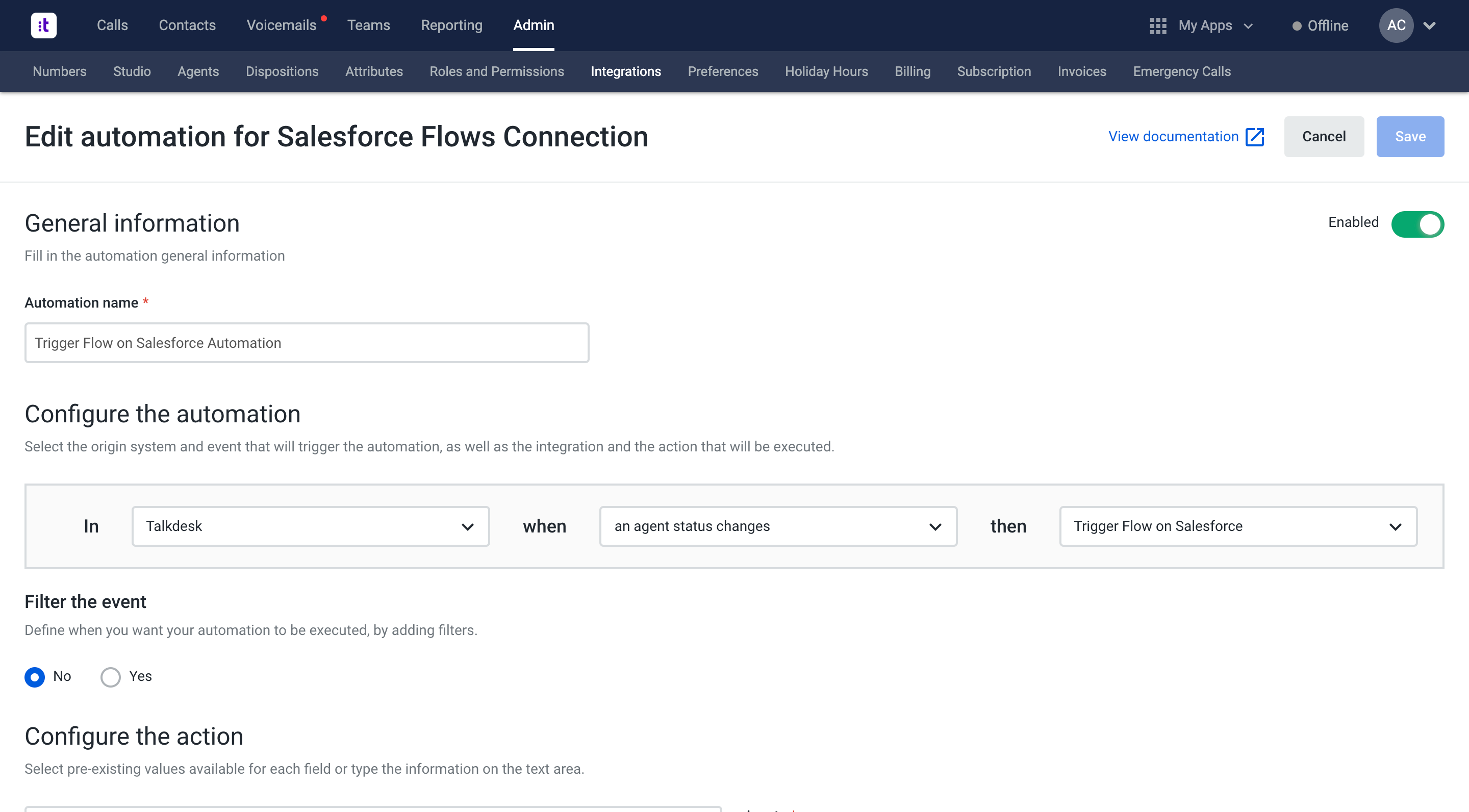
Task: Click the Cancel button
Action: [x=1324, y=137]
